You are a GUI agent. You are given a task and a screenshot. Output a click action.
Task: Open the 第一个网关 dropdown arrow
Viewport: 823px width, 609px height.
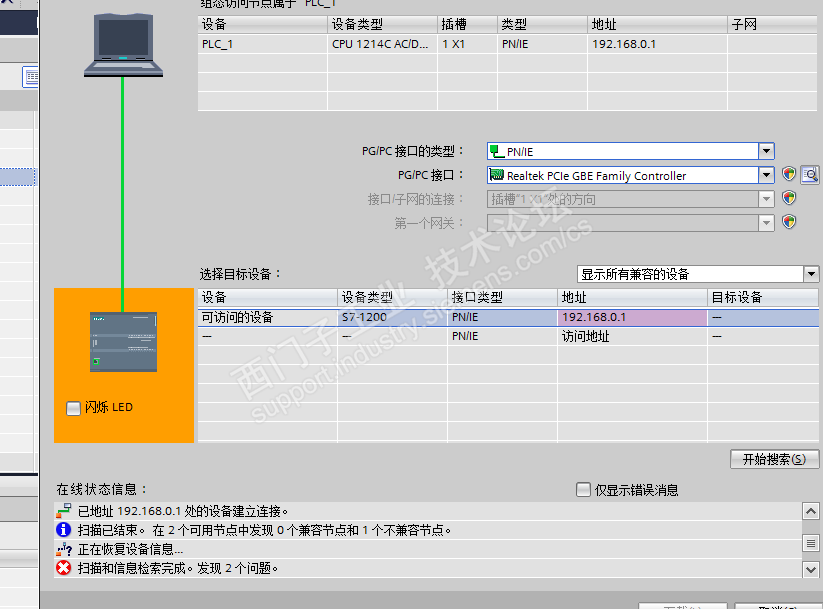766,223
